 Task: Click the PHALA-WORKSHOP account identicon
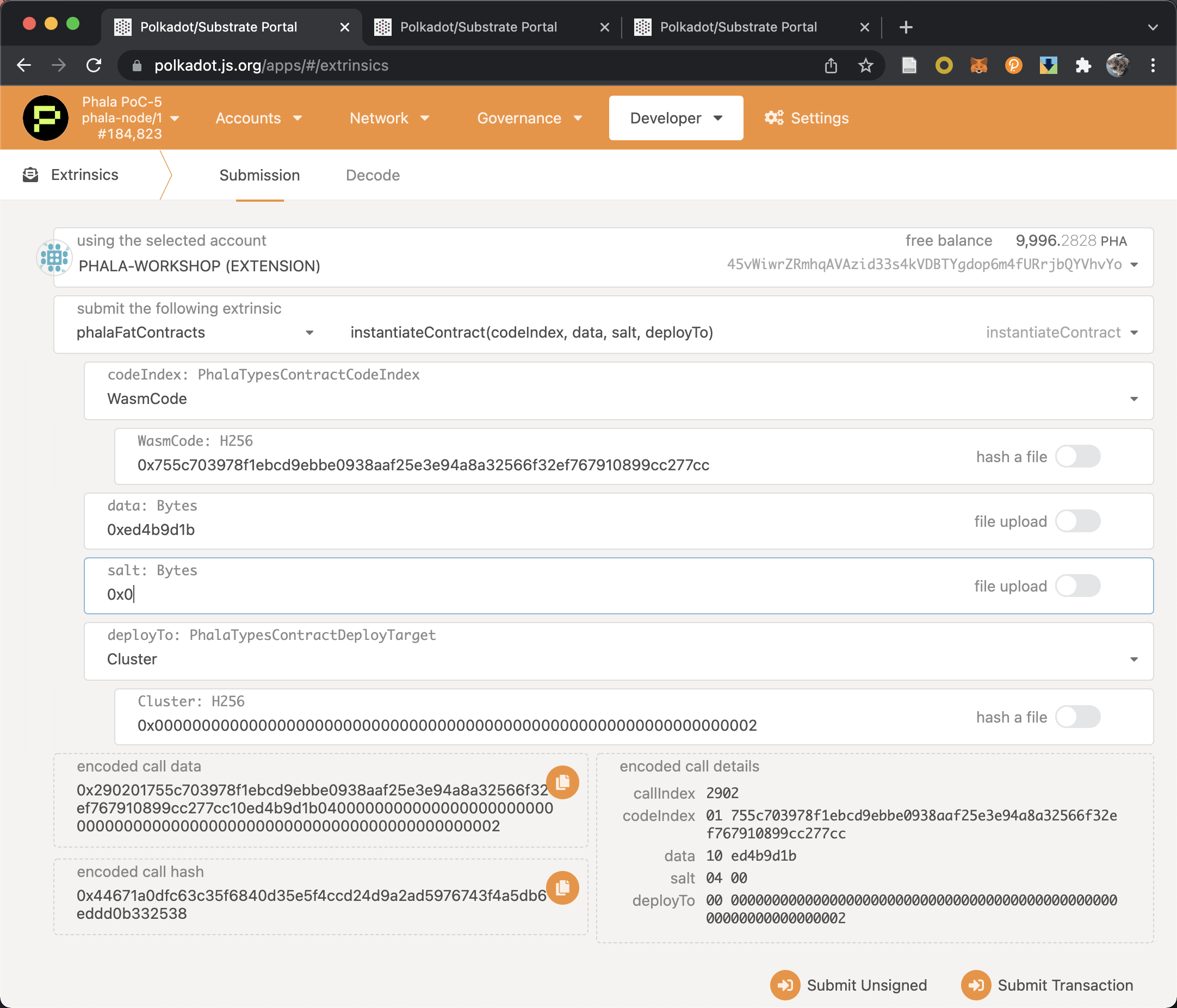pyautogui.click(x=54, y=257)
